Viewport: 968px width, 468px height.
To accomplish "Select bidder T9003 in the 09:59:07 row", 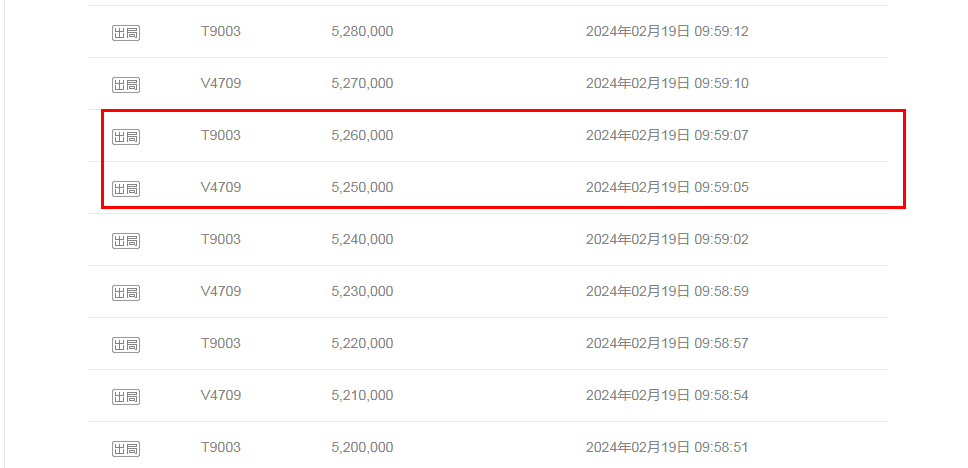I will point(220,135).
